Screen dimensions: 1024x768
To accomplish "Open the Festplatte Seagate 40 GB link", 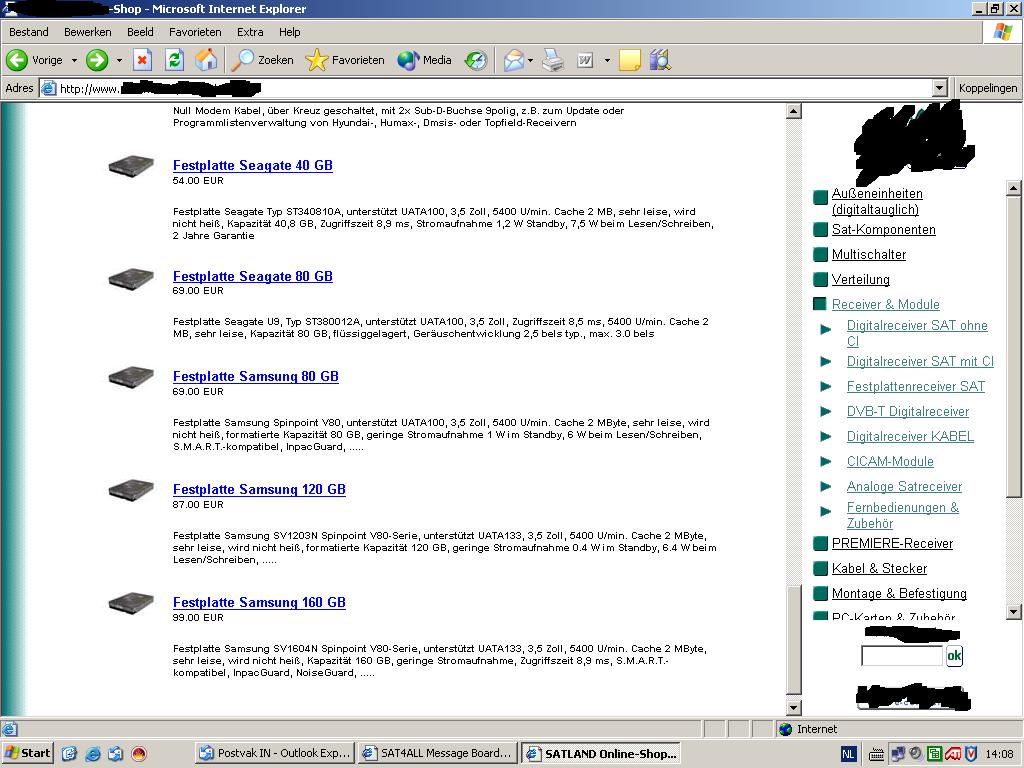I will click(x=253, y=165).
